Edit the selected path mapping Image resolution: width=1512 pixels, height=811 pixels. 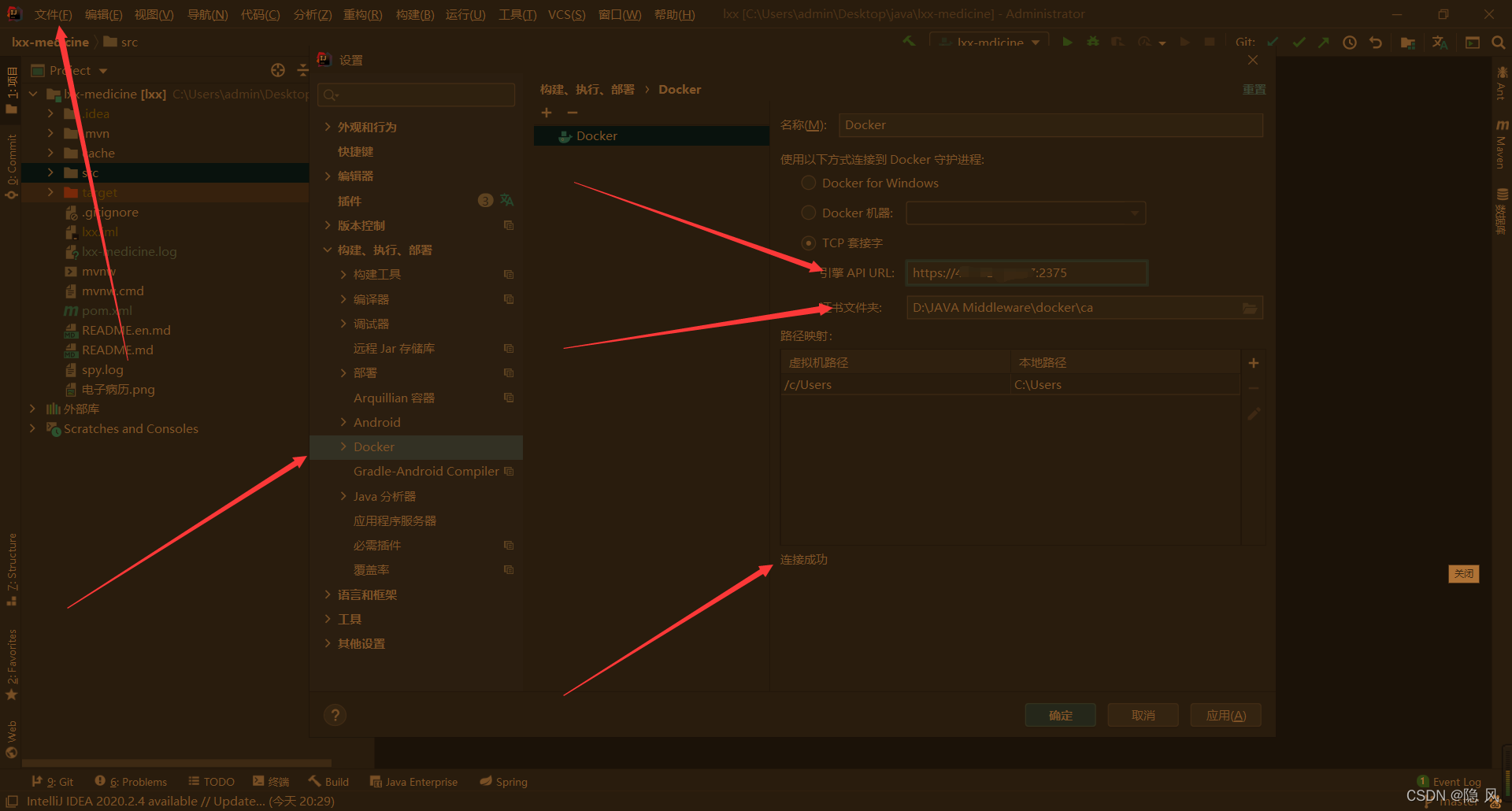pyautogui.click(x=1254, y=413)
